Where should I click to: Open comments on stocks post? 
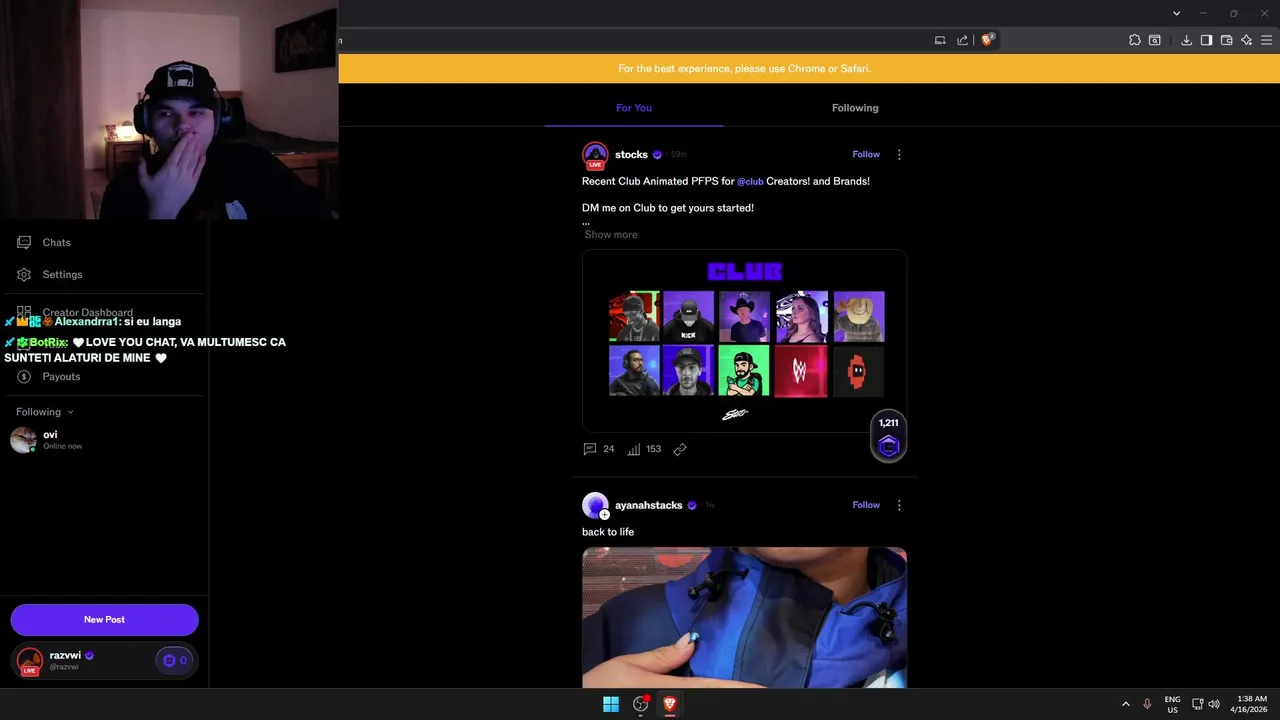[x=590, y=449]
